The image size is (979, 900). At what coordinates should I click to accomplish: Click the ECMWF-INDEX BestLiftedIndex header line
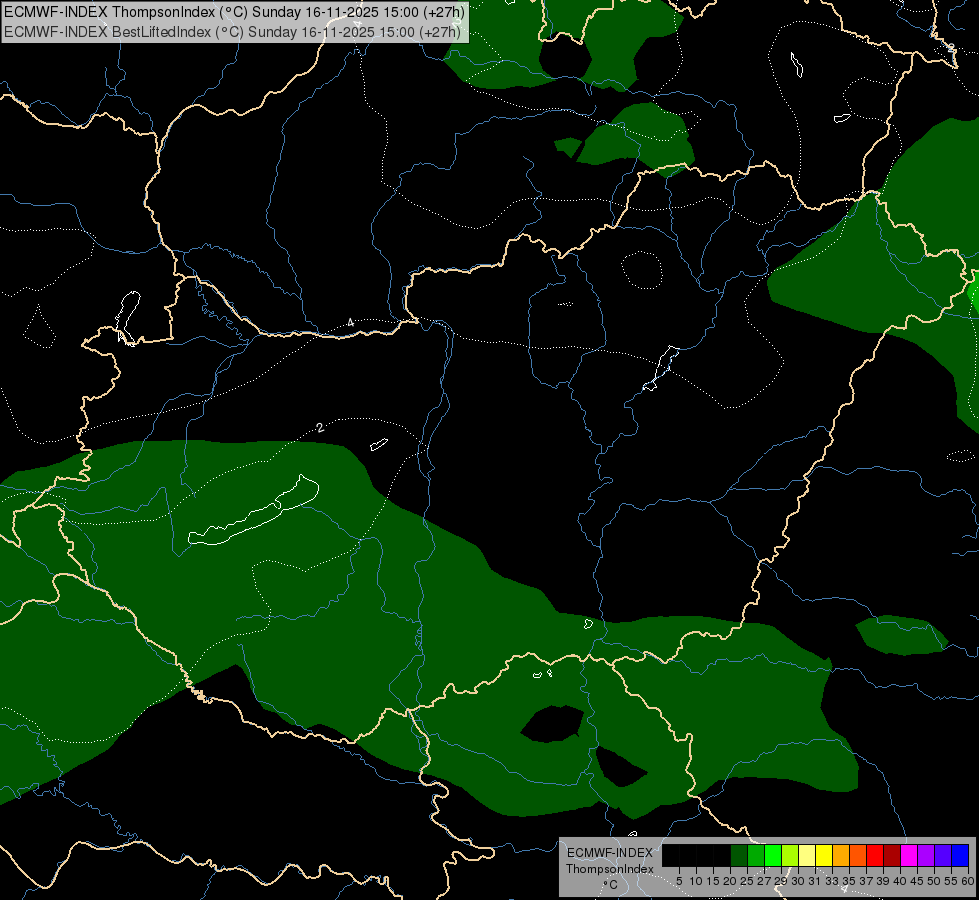click(x=232, y=31)
